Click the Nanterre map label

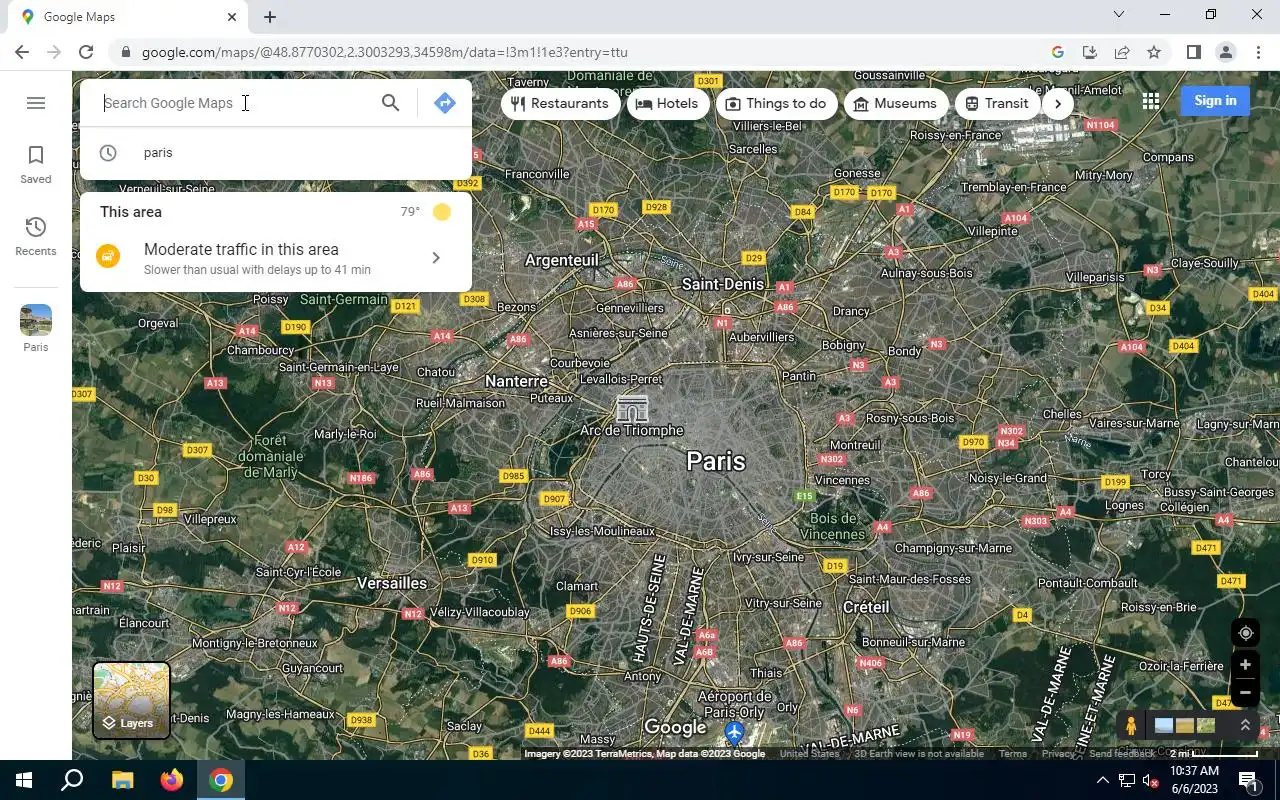(516, 381)
